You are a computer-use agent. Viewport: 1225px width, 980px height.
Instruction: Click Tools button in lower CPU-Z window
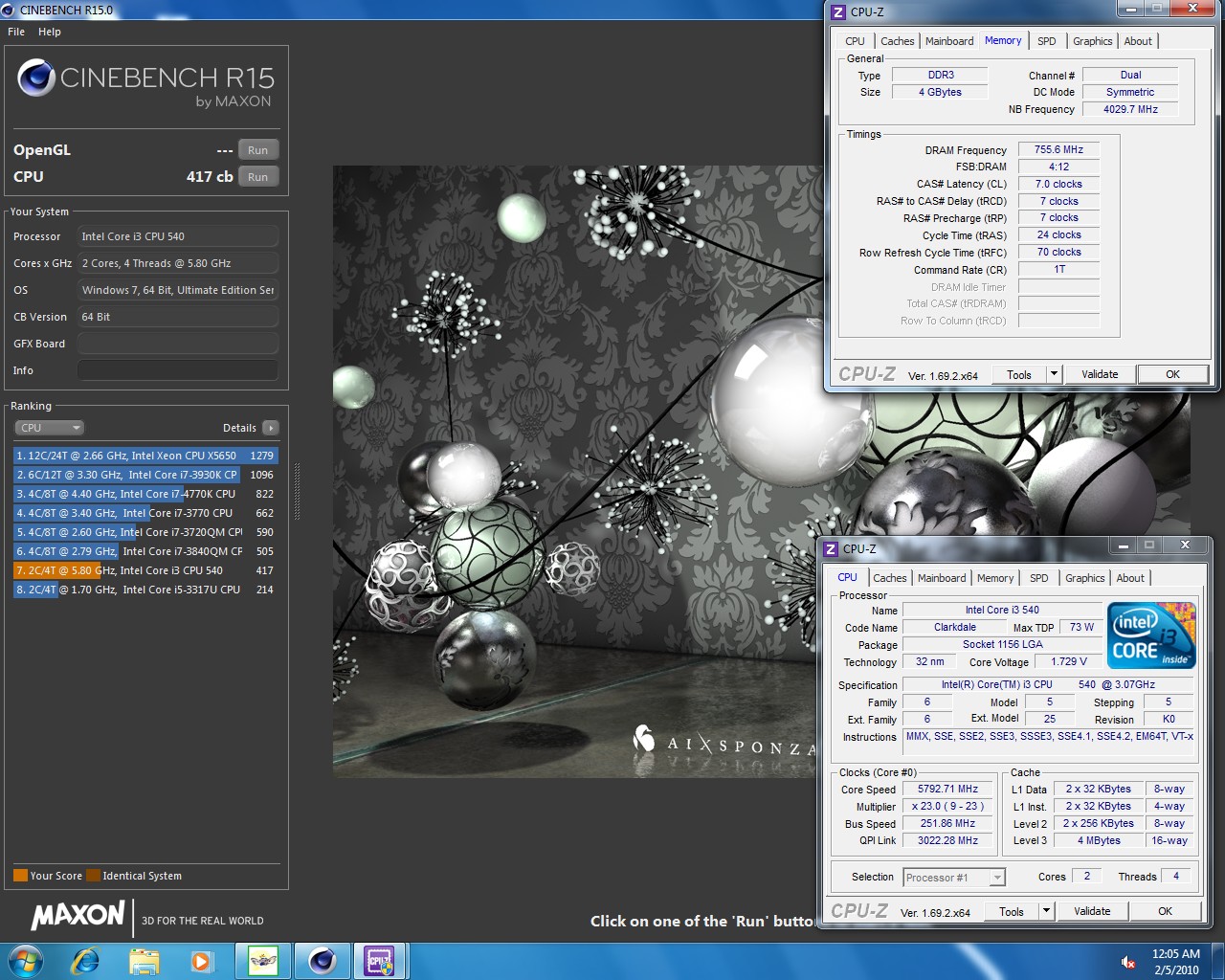point(1012,912)
